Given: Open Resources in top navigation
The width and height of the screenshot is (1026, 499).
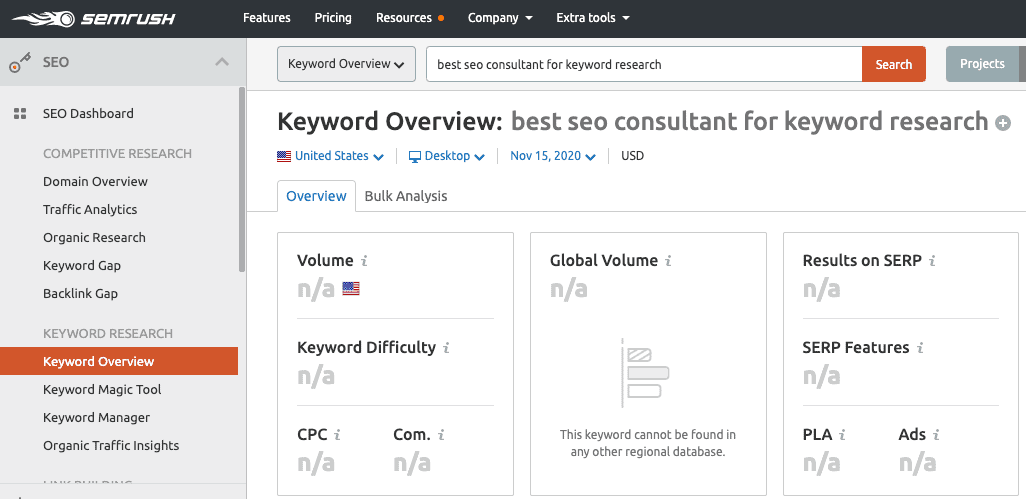Looking at the screenshot, I should click(404, 18).
